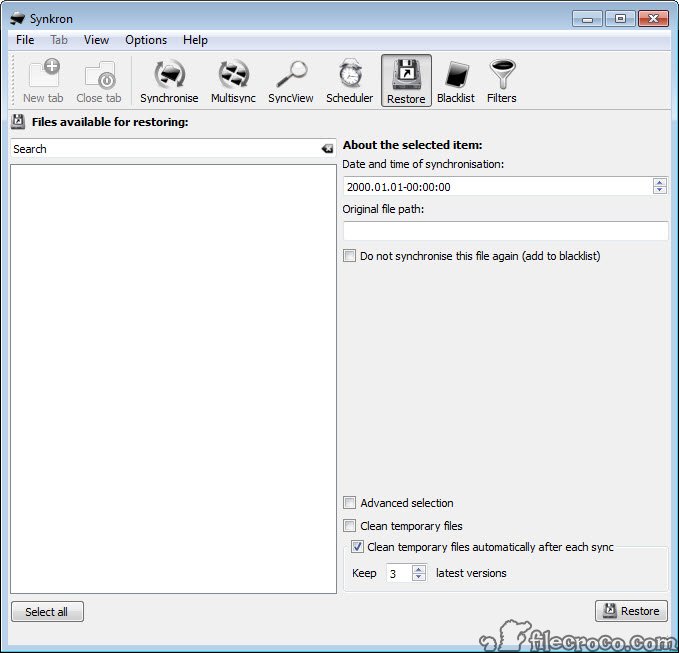Select the Restore toolbar icon
679x653 pixels.
click(x=406, y=81)
